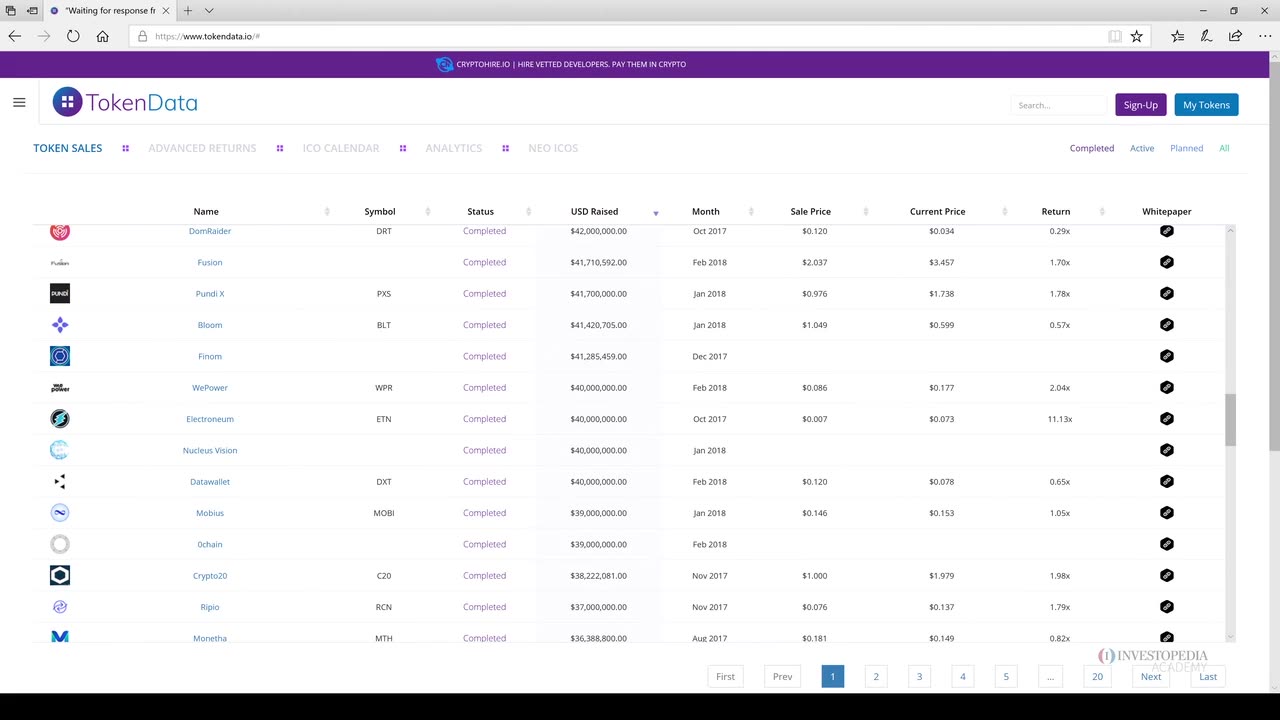Screen dimensions: 1280x720
Task: Click the Sign-Up button
Action: 1140,105
